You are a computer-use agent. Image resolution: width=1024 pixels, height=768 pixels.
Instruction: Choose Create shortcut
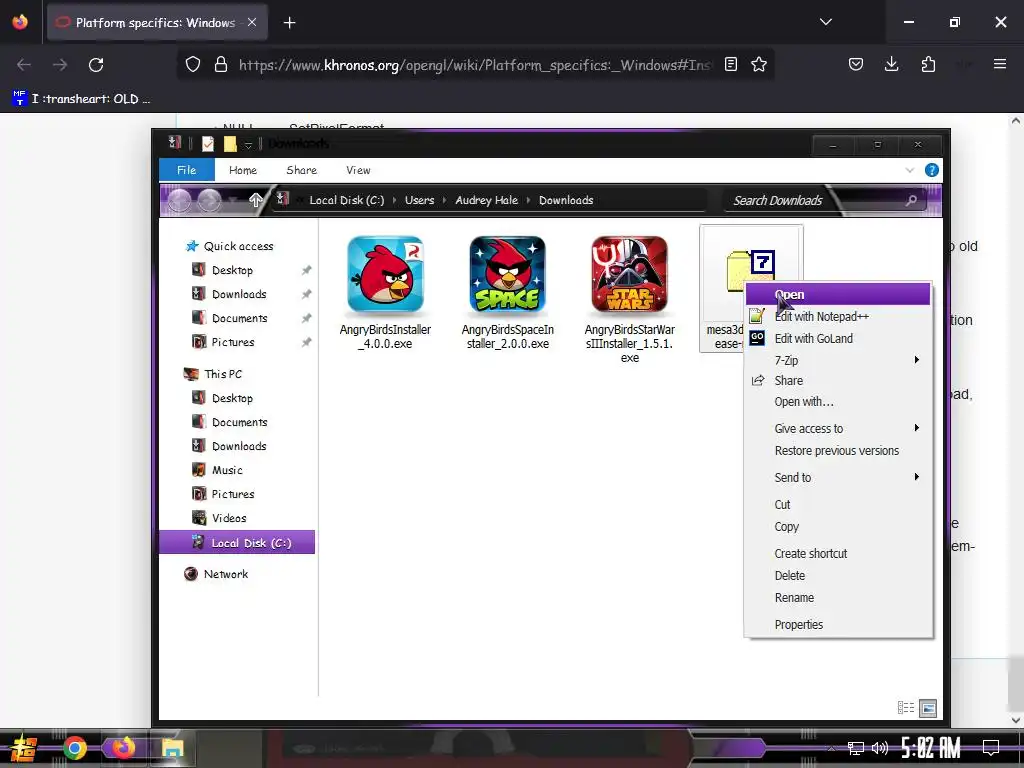click(x=839, y=554)
